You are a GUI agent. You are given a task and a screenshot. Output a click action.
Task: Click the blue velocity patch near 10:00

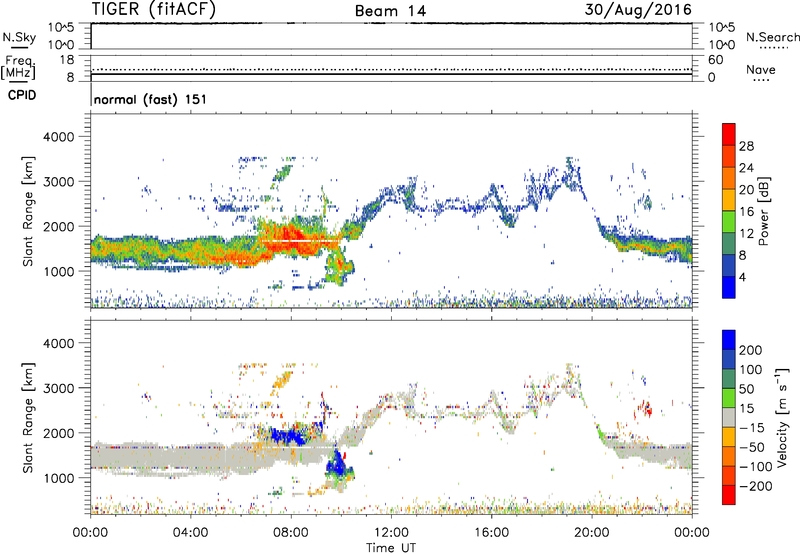[x=336, y=465]
